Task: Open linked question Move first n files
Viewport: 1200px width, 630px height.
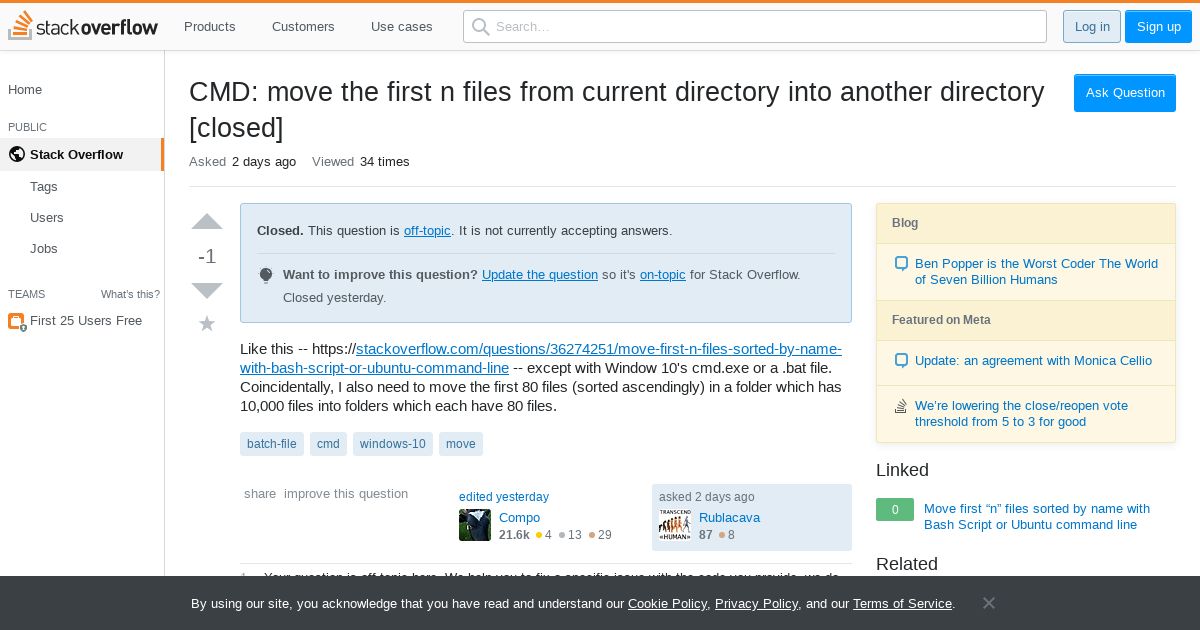Action: pos(1037,517)
